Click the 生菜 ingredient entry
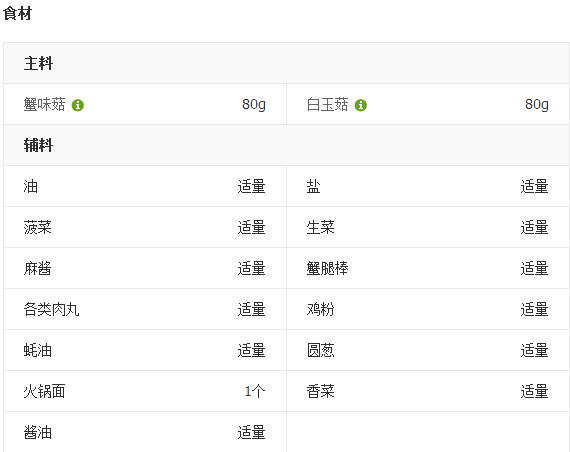The image size is (570, 452). point(320,228)
